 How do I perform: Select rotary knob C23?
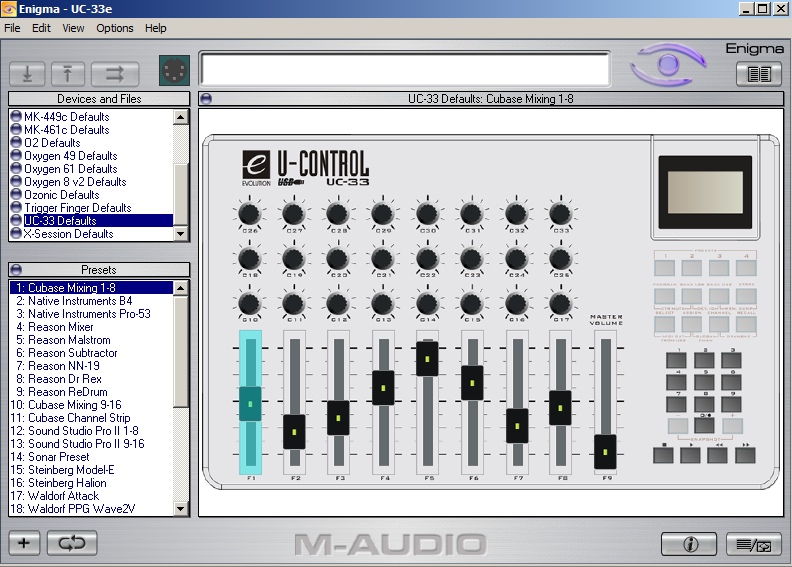(471, 259)
